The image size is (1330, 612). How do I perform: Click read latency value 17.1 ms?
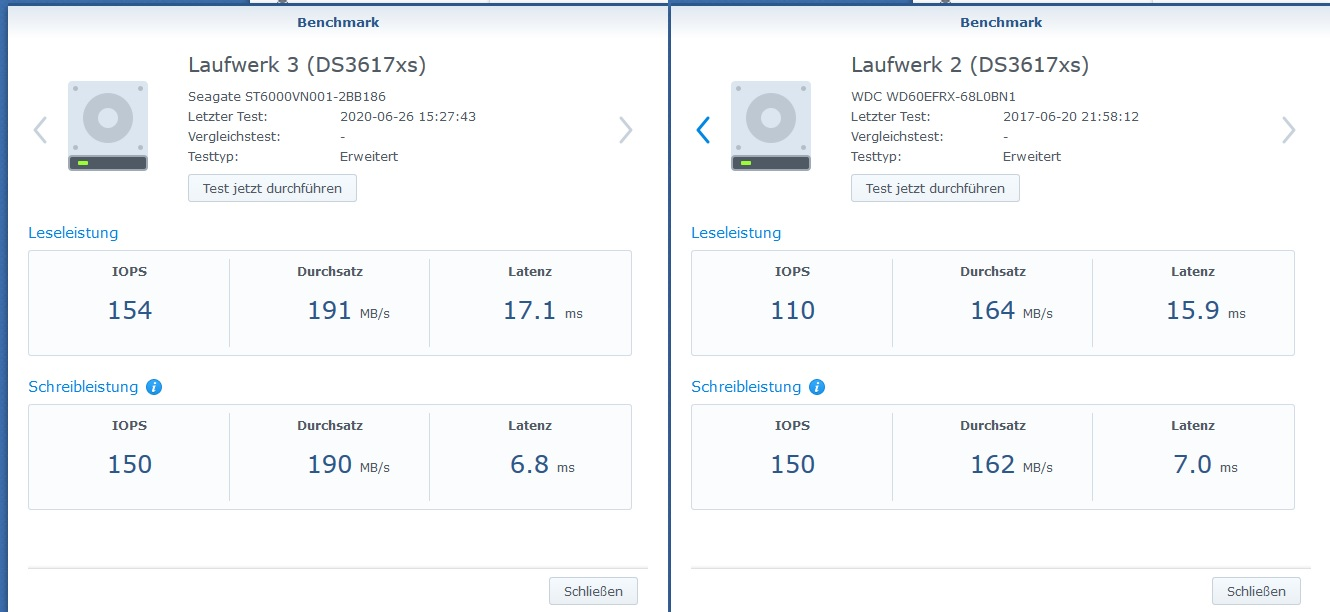(542, 311)
